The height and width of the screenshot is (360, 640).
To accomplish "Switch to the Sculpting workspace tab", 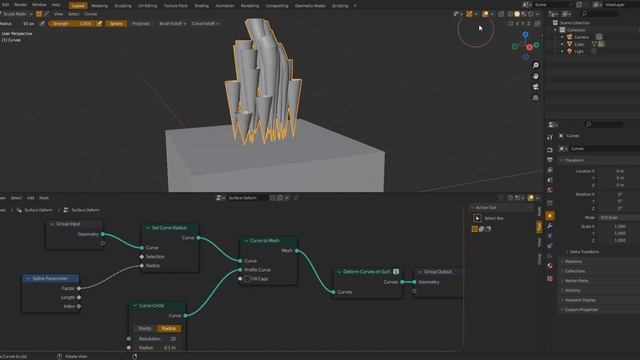I will point(123,6).
